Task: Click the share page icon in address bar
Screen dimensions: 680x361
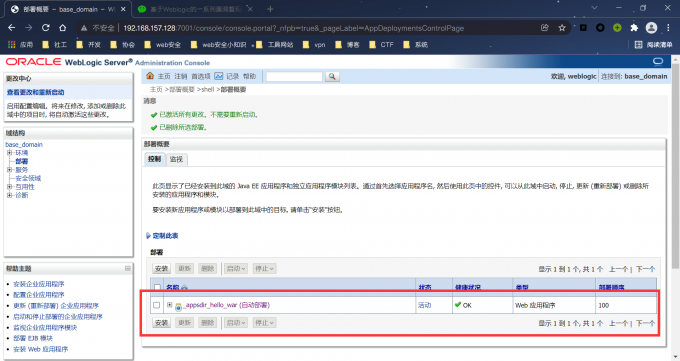Action: coord(545,28)
